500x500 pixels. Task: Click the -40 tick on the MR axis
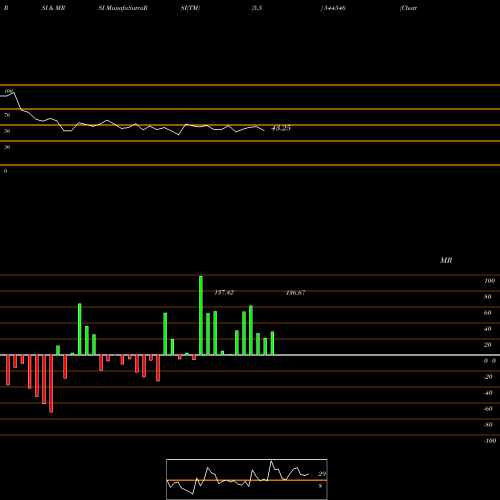click(x=488, y=393)
